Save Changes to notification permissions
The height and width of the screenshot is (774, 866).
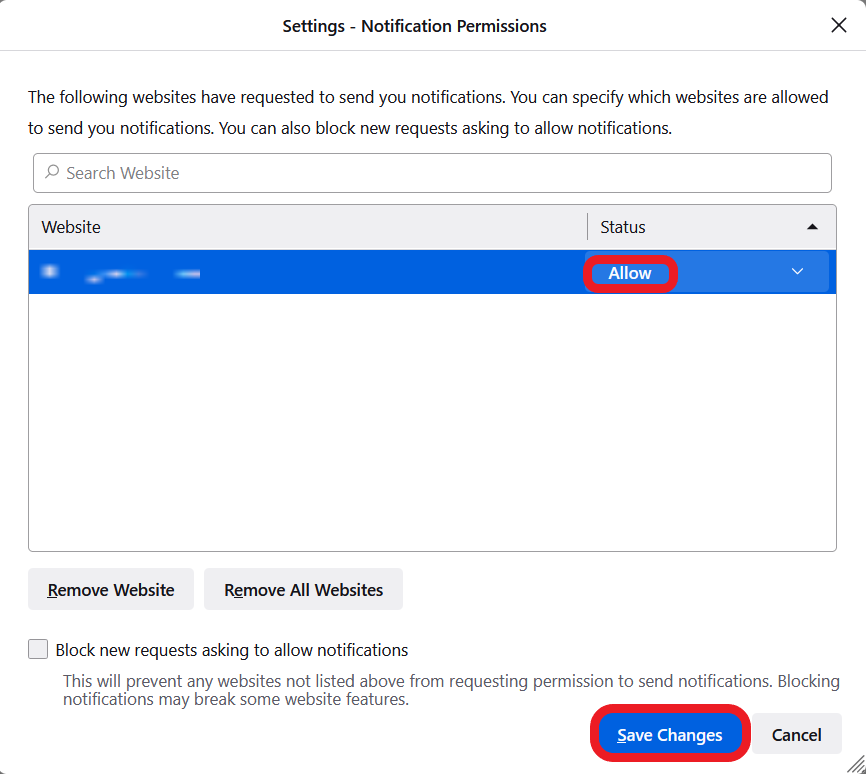click(669, 735)
